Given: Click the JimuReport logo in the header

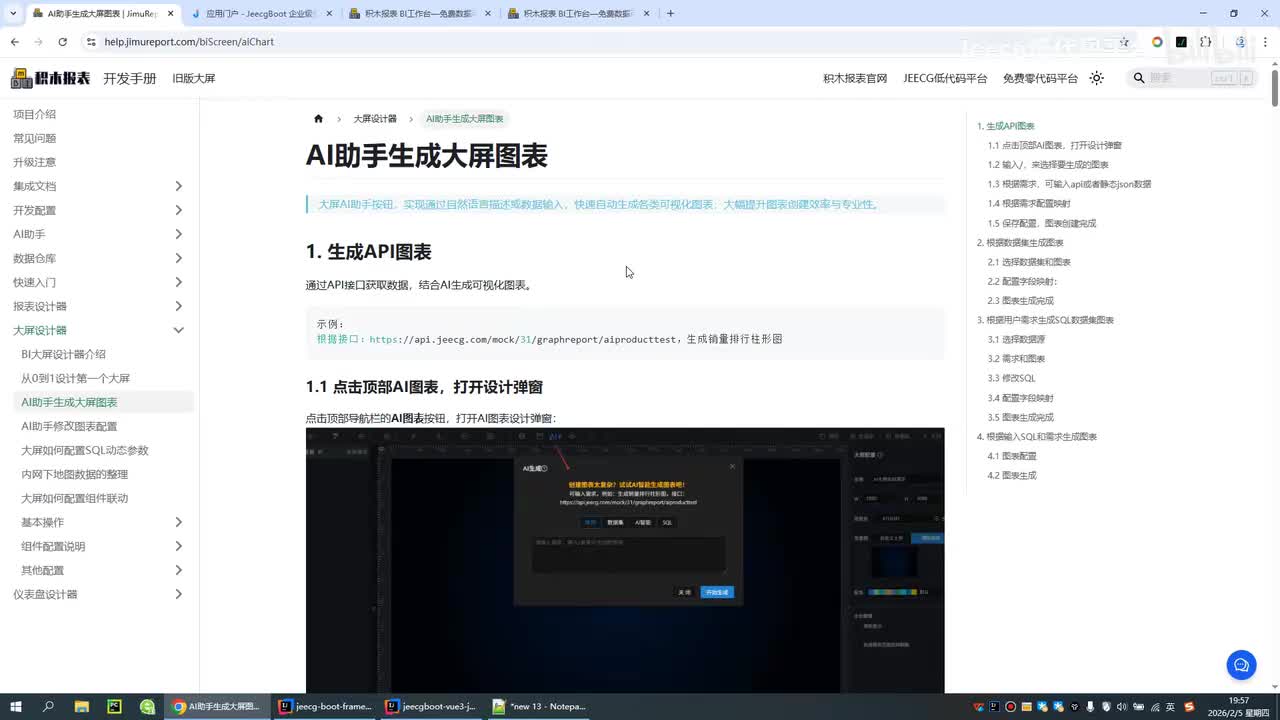Looking at the screenshot, I should point(51,78).
